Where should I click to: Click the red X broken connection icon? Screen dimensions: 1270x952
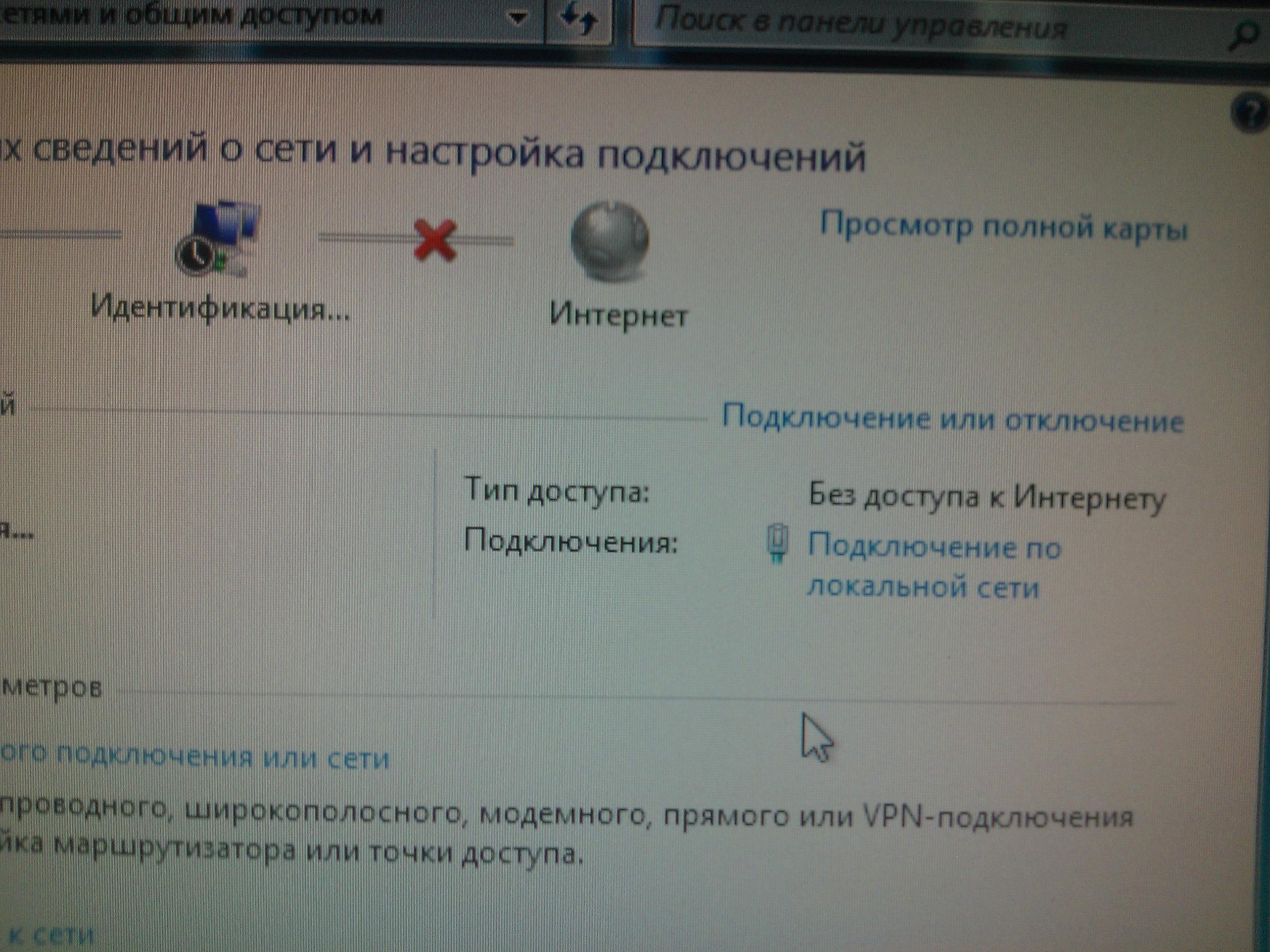click(435, 241)
